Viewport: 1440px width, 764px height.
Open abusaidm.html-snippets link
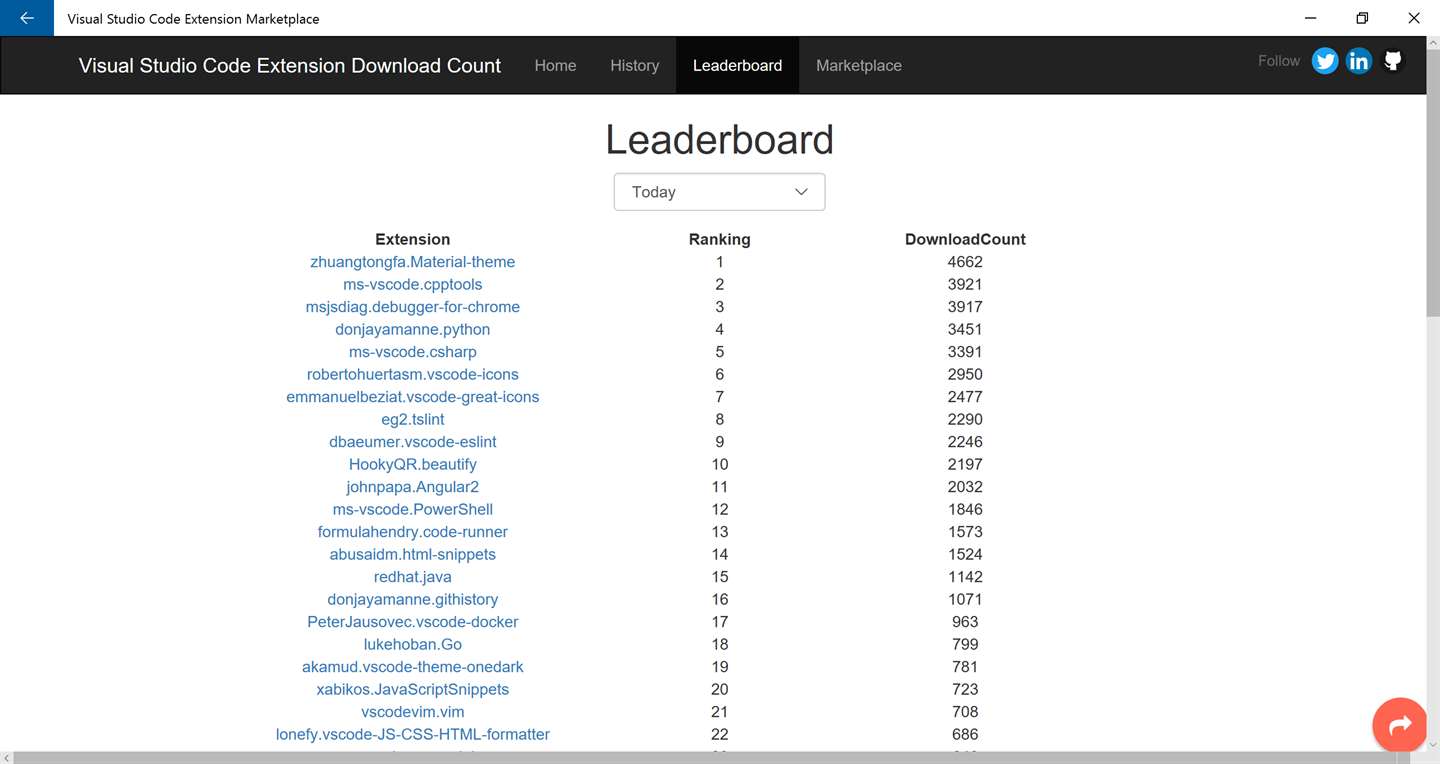[x=413, y=554]
